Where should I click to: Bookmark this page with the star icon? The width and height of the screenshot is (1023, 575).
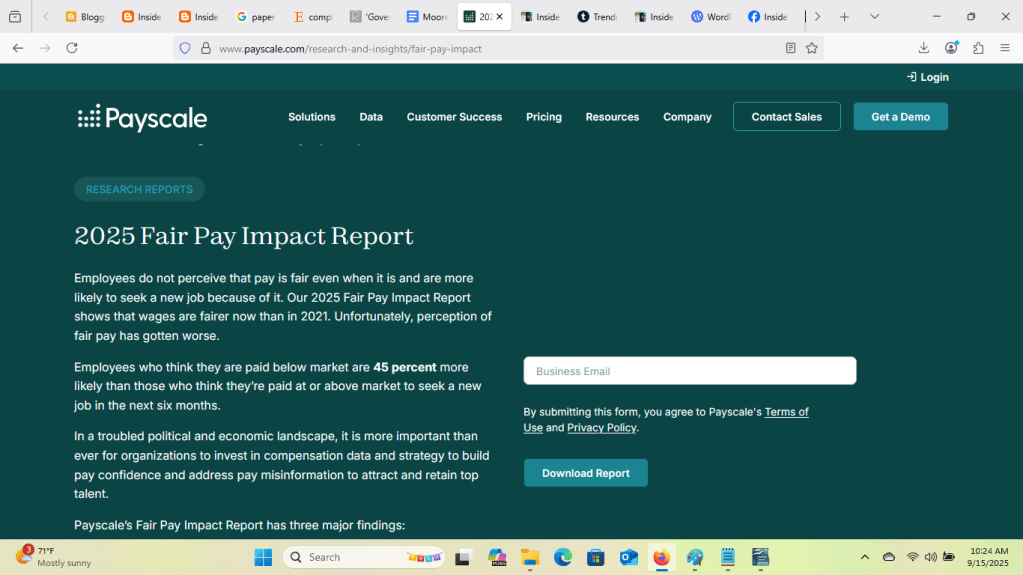[812, 48]
